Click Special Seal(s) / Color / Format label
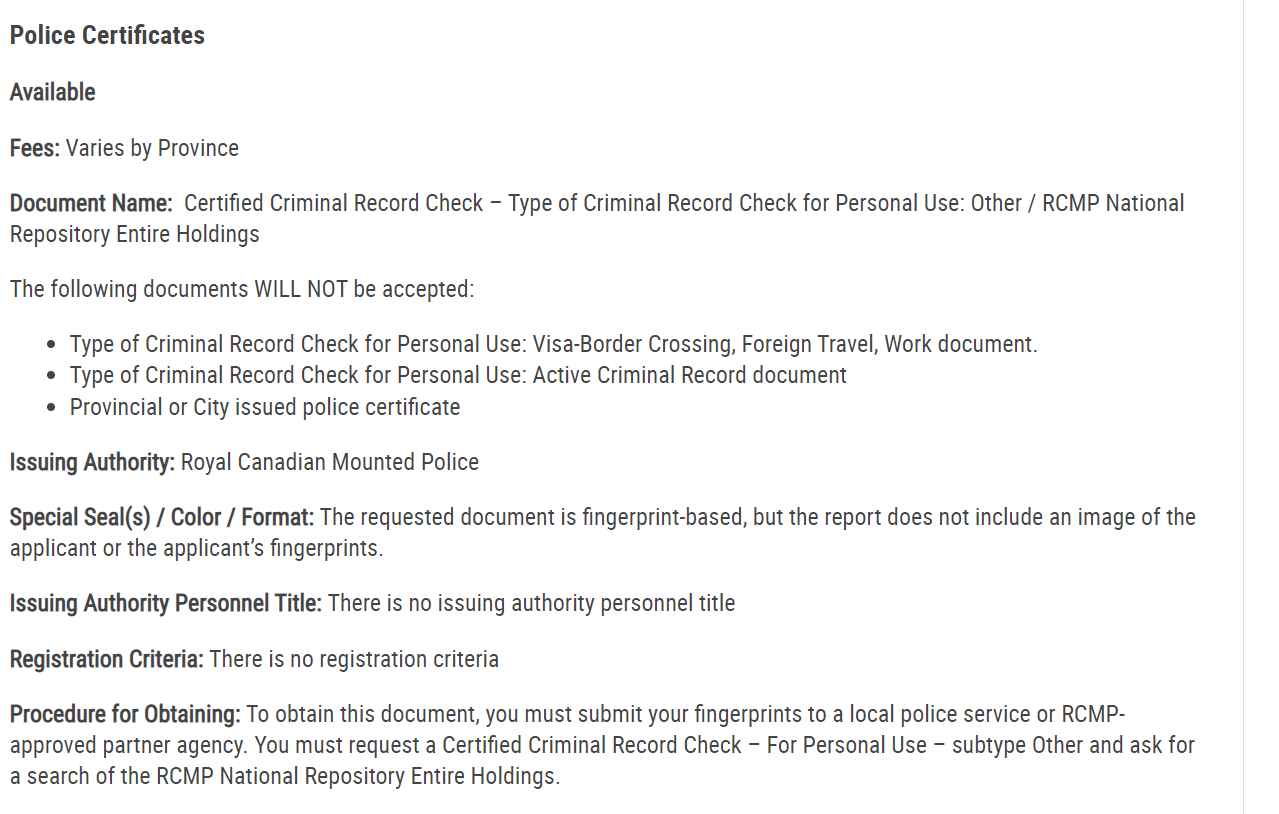This screenshot has height=814, width=1279. pyautogui.click(x=162, y=517)
